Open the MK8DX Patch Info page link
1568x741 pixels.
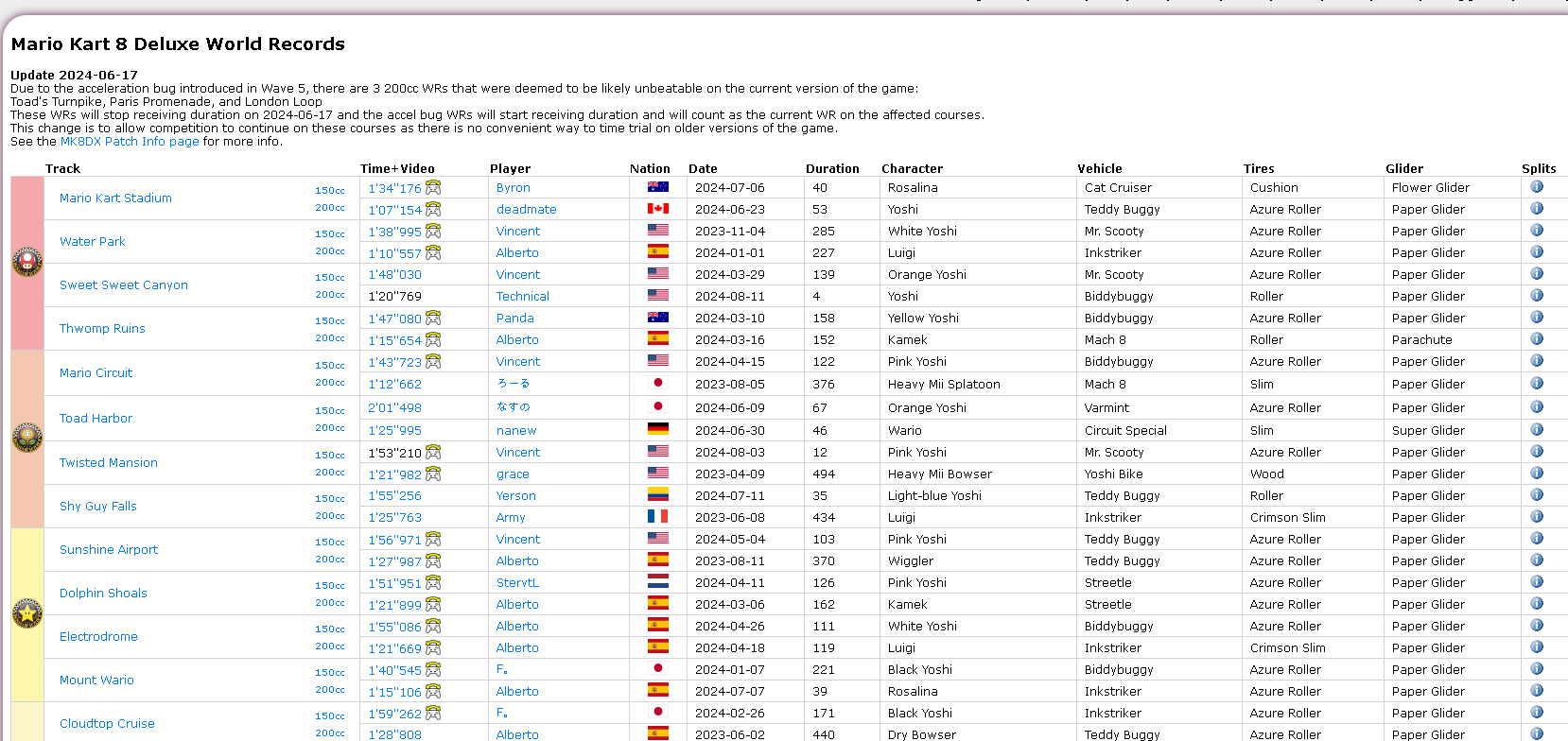(x=130, y=142)
